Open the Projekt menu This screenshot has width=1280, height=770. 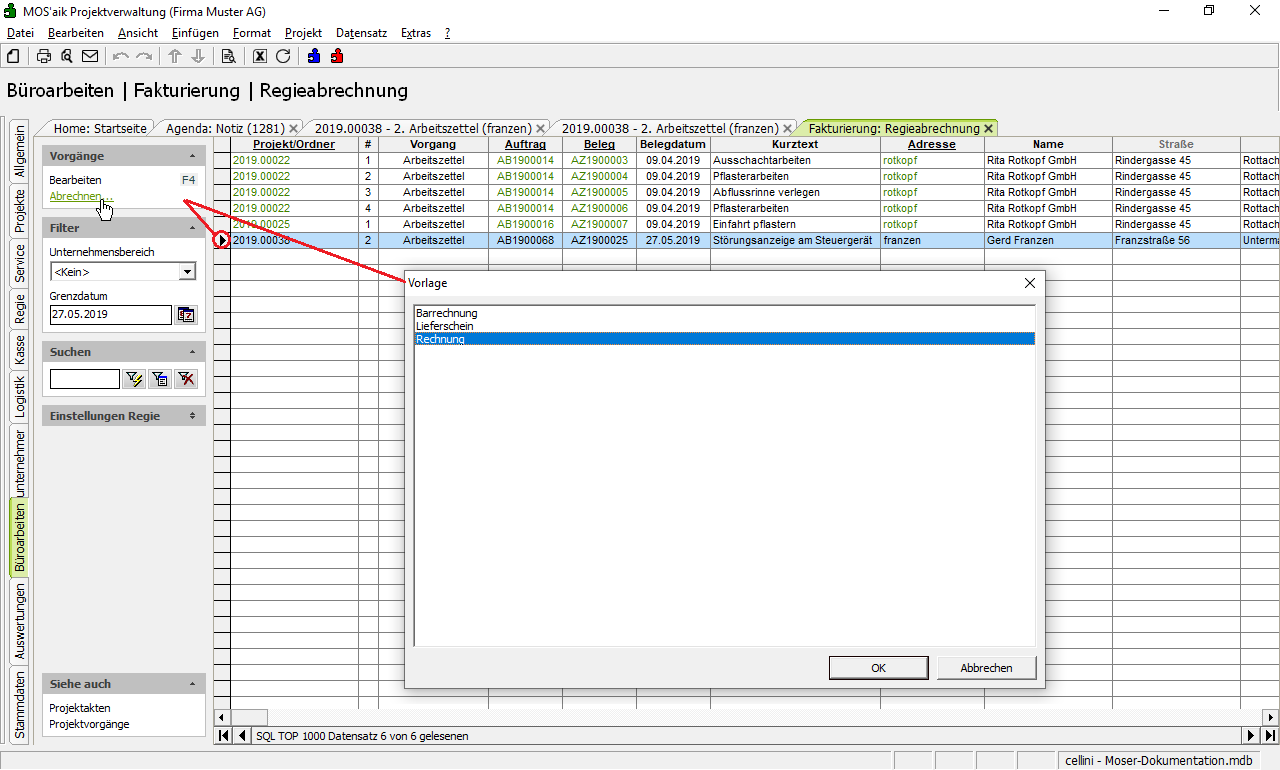pos(303,33)
